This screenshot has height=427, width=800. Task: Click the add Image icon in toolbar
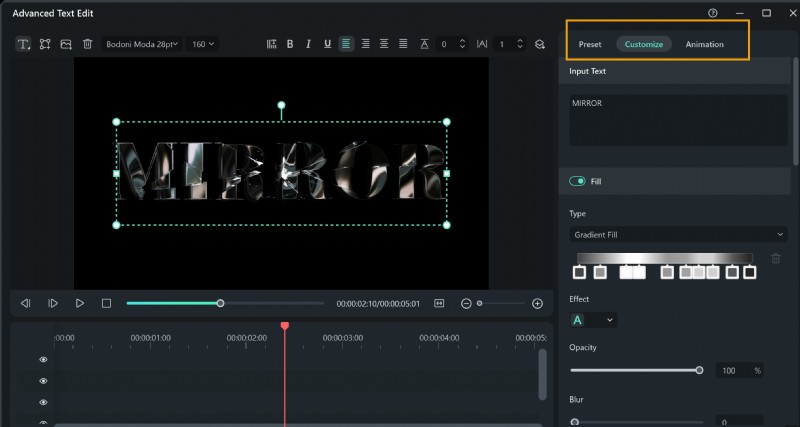click(66, 44)
